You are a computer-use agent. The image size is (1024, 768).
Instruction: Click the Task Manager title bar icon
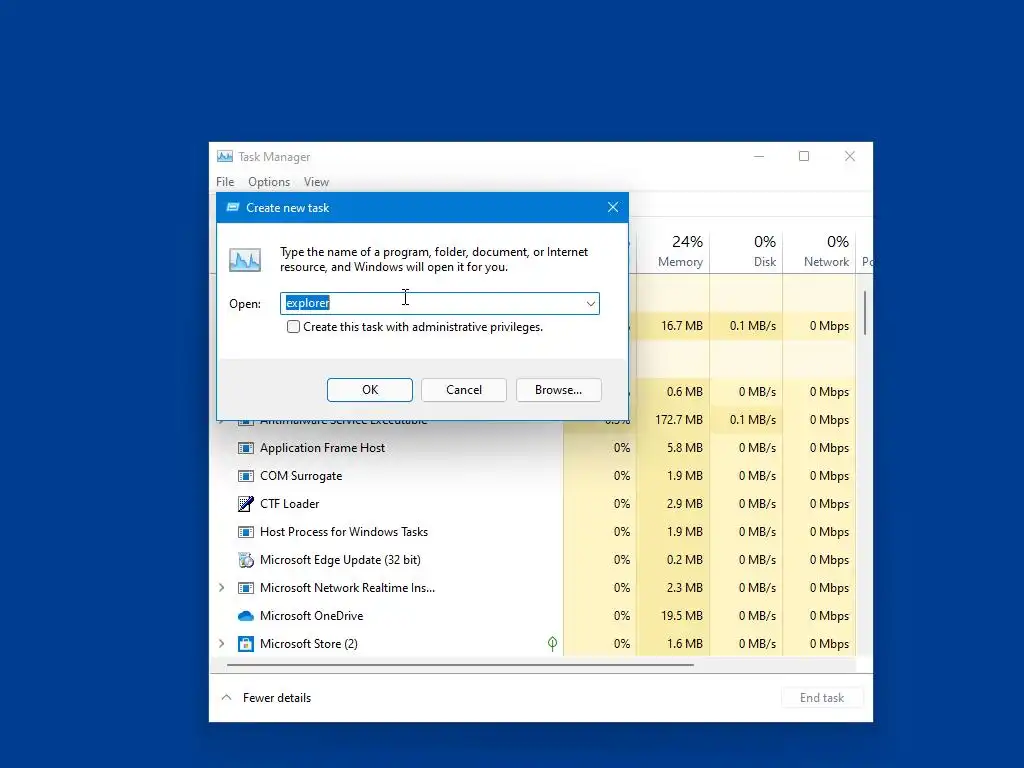[x=225, y=157]
